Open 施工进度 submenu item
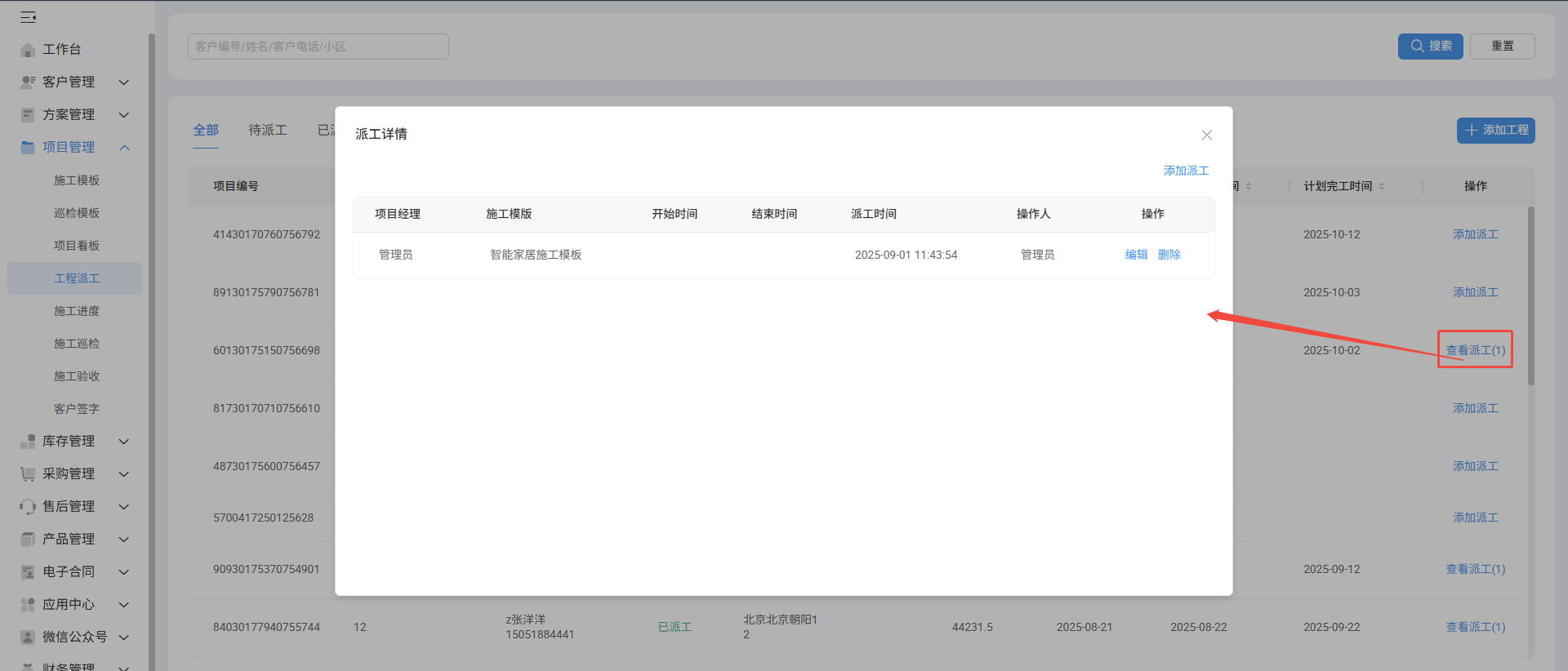The height and width of the screenshot is (671, 1568). click(77, 311)
